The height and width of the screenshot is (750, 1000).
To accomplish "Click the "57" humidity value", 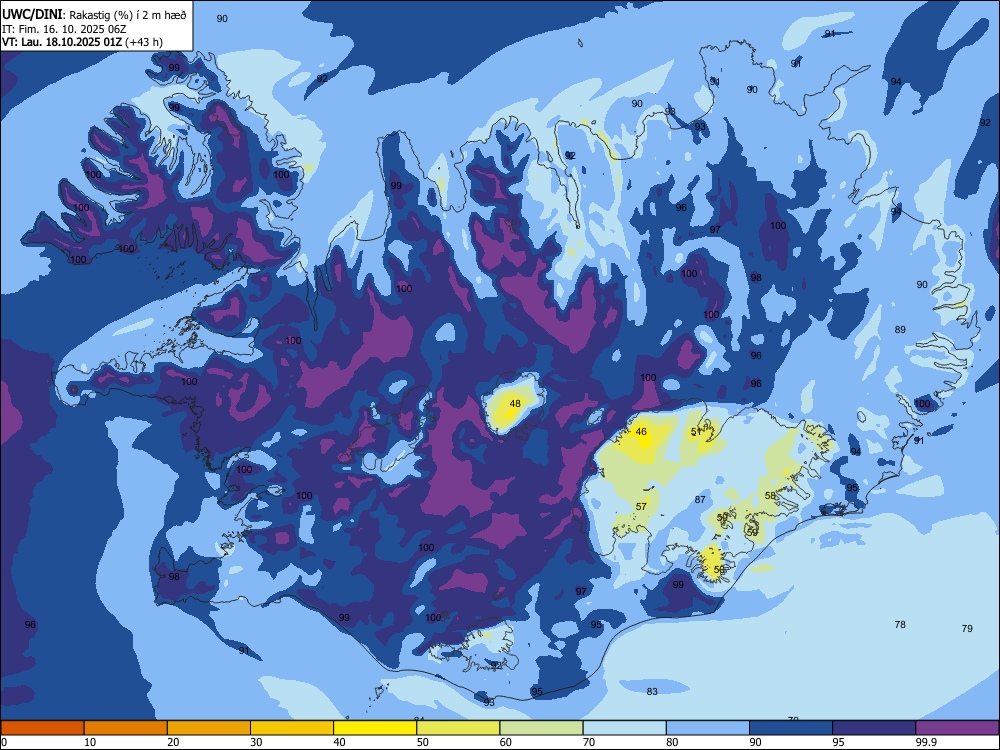I will (641, 506).
